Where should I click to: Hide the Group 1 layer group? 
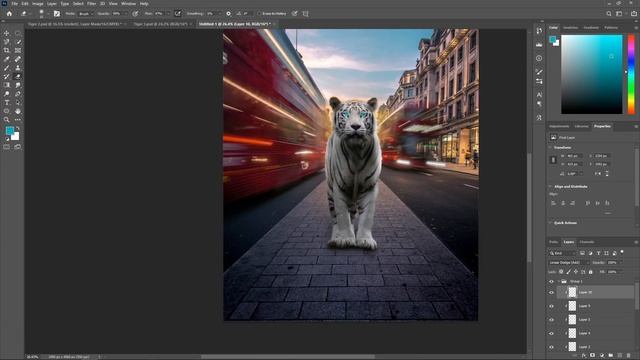point(551,282)
